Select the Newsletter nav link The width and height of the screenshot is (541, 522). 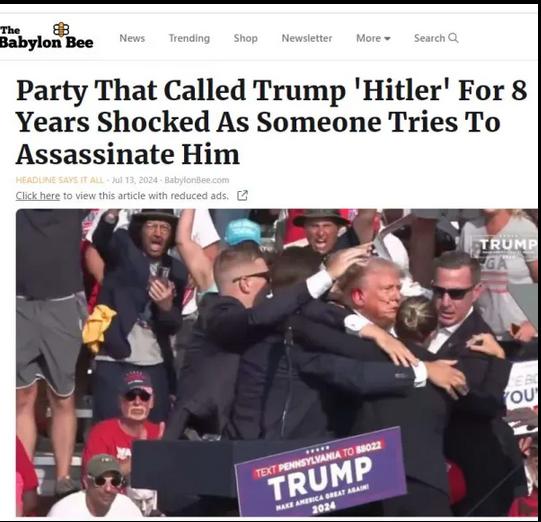[307, 38]
